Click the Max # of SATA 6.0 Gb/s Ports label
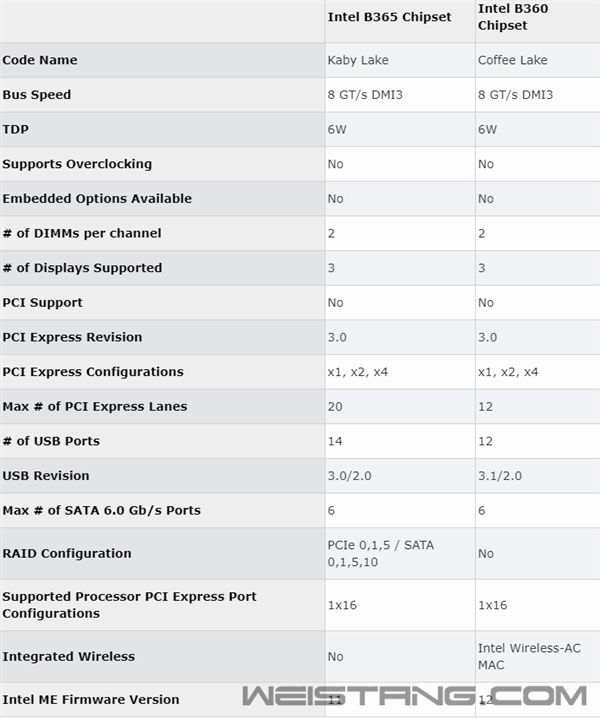 [101, 510]
